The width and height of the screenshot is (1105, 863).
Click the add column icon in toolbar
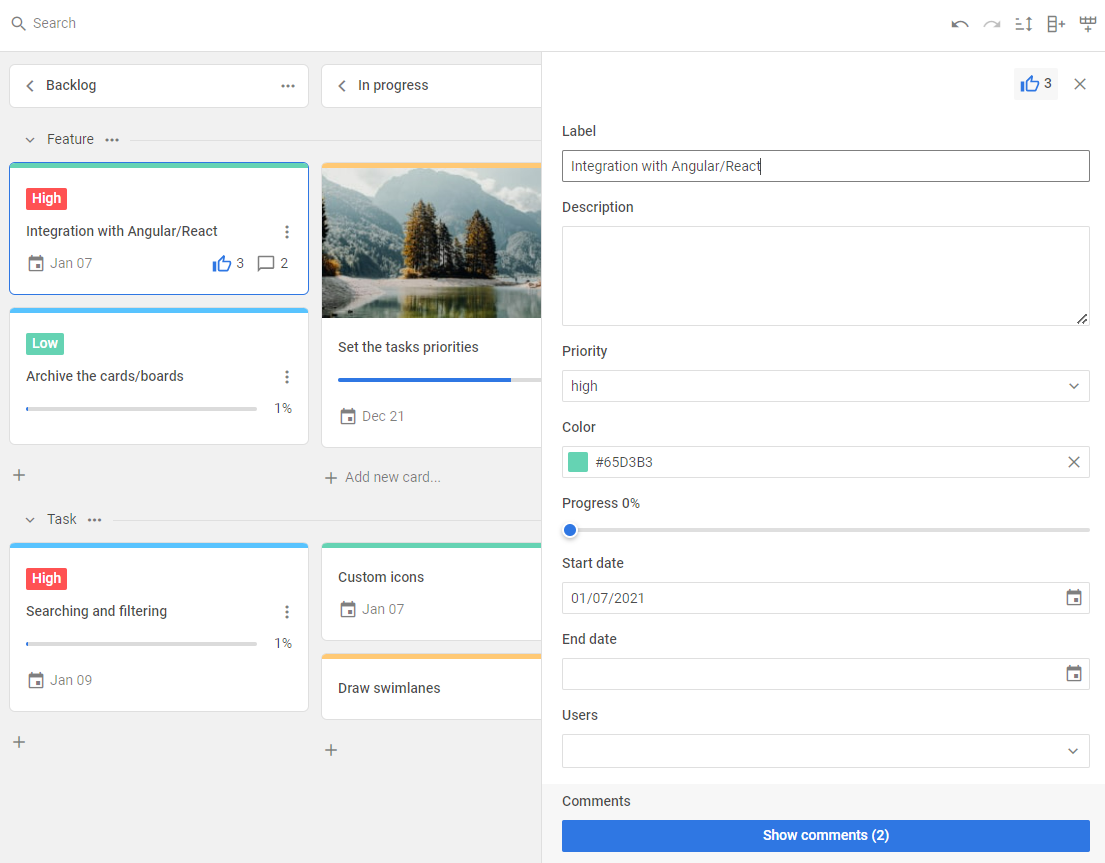click(1056, 24)
